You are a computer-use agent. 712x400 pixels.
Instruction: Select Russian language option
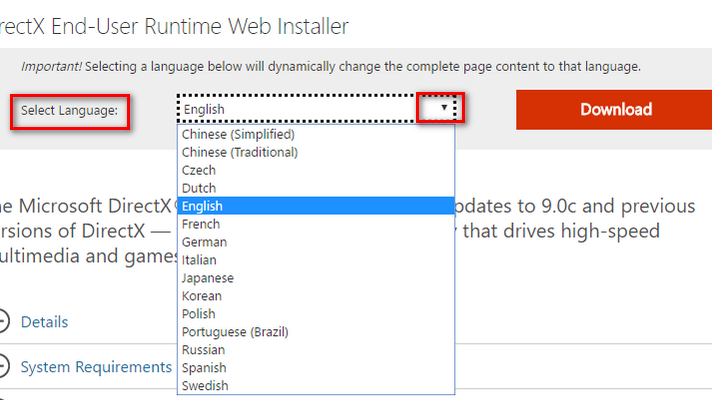tap(316, 350)
